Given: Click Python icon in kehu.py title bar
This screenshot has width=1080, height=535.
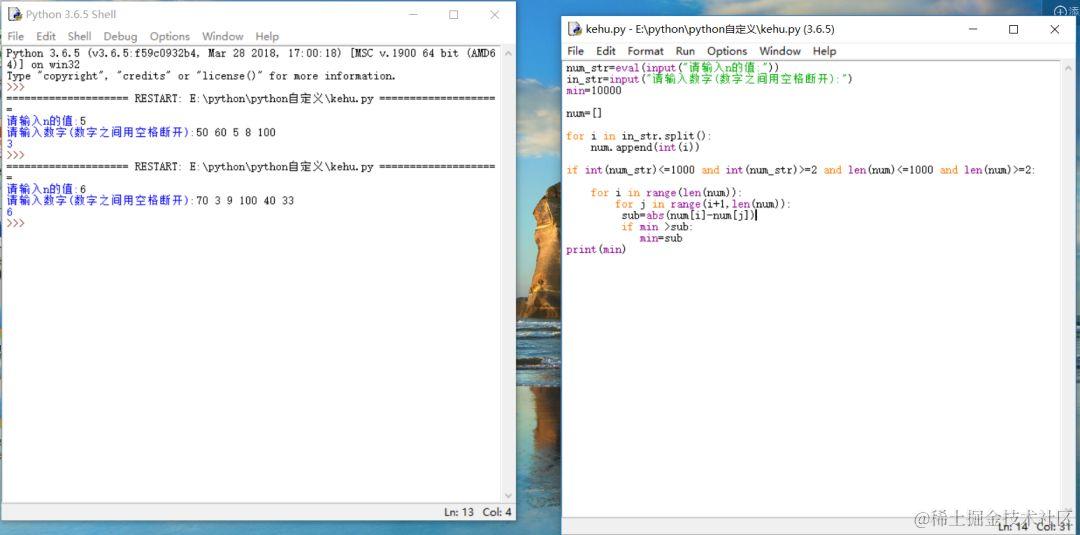Looking at the screenshot, I should point(574,29).
